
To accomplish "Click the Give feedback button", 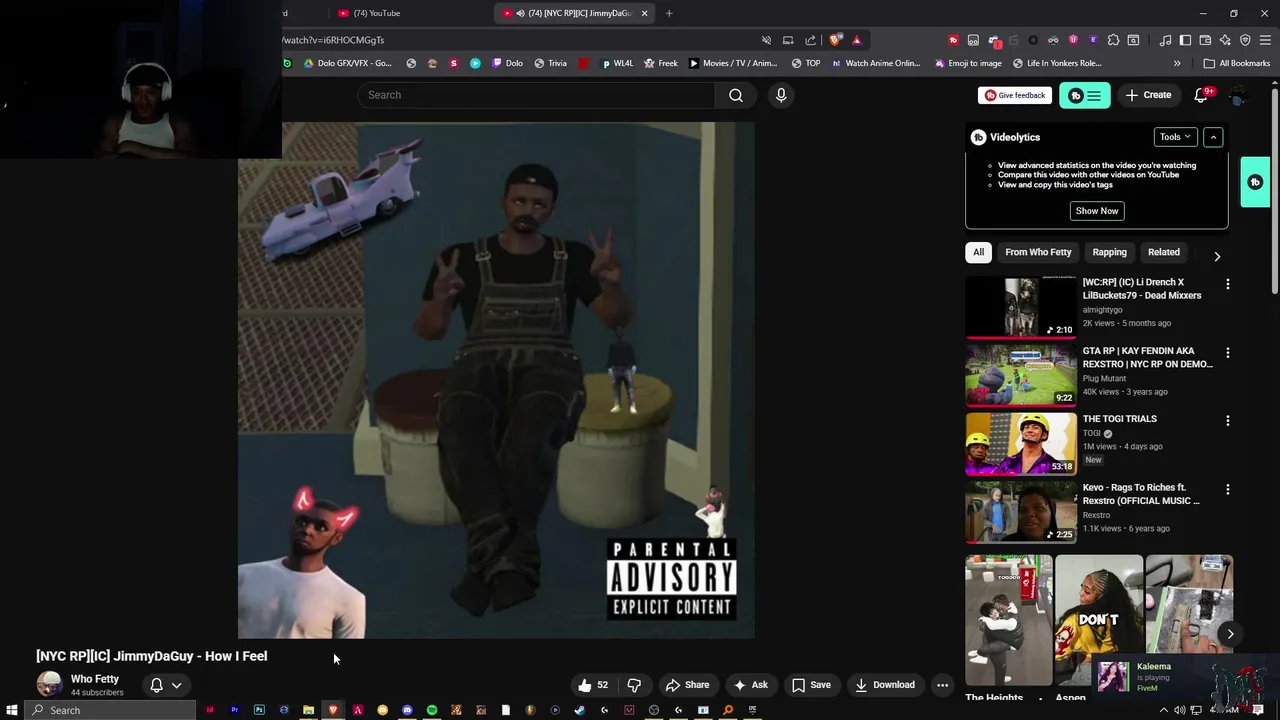I will click(x=1015, y=95).
